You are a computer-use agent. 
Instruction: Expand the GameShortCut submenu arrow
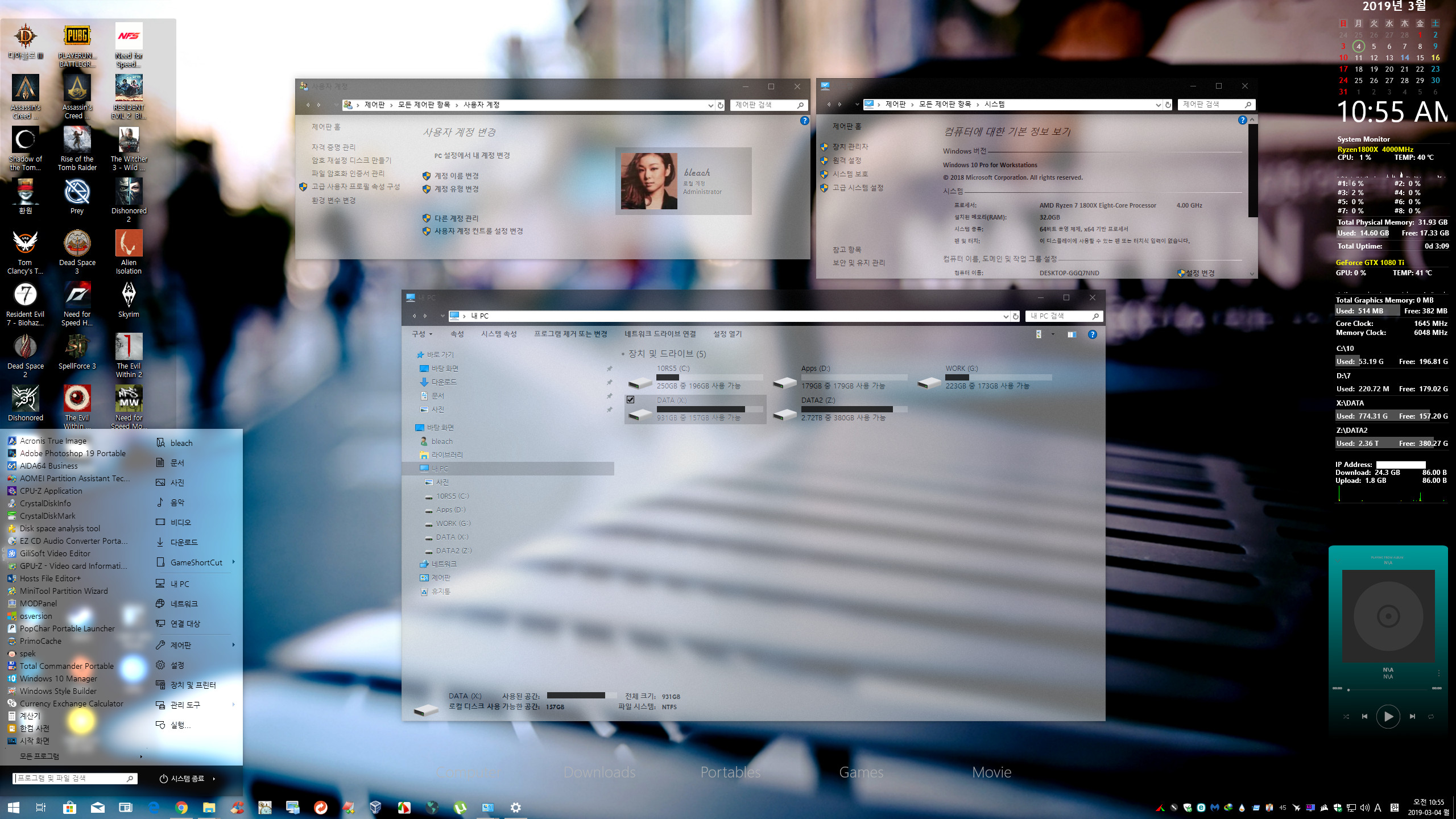coord(234,561)
